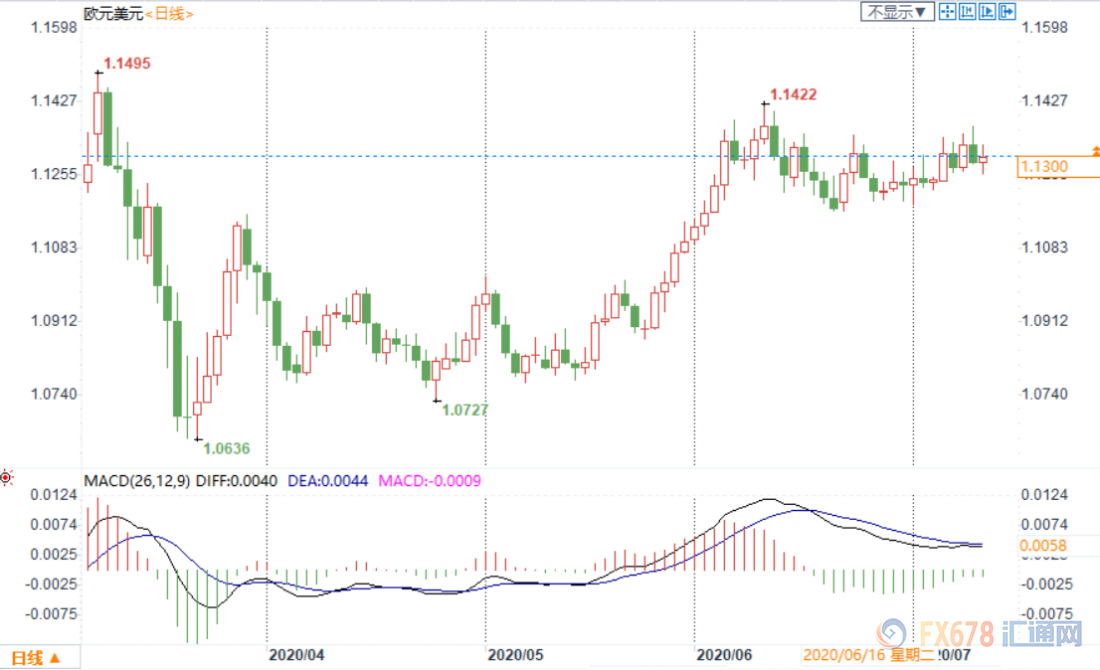The image size is (1100, 670).
Task: Click the 2020/05 date on time axis
Action: (516, 654)
